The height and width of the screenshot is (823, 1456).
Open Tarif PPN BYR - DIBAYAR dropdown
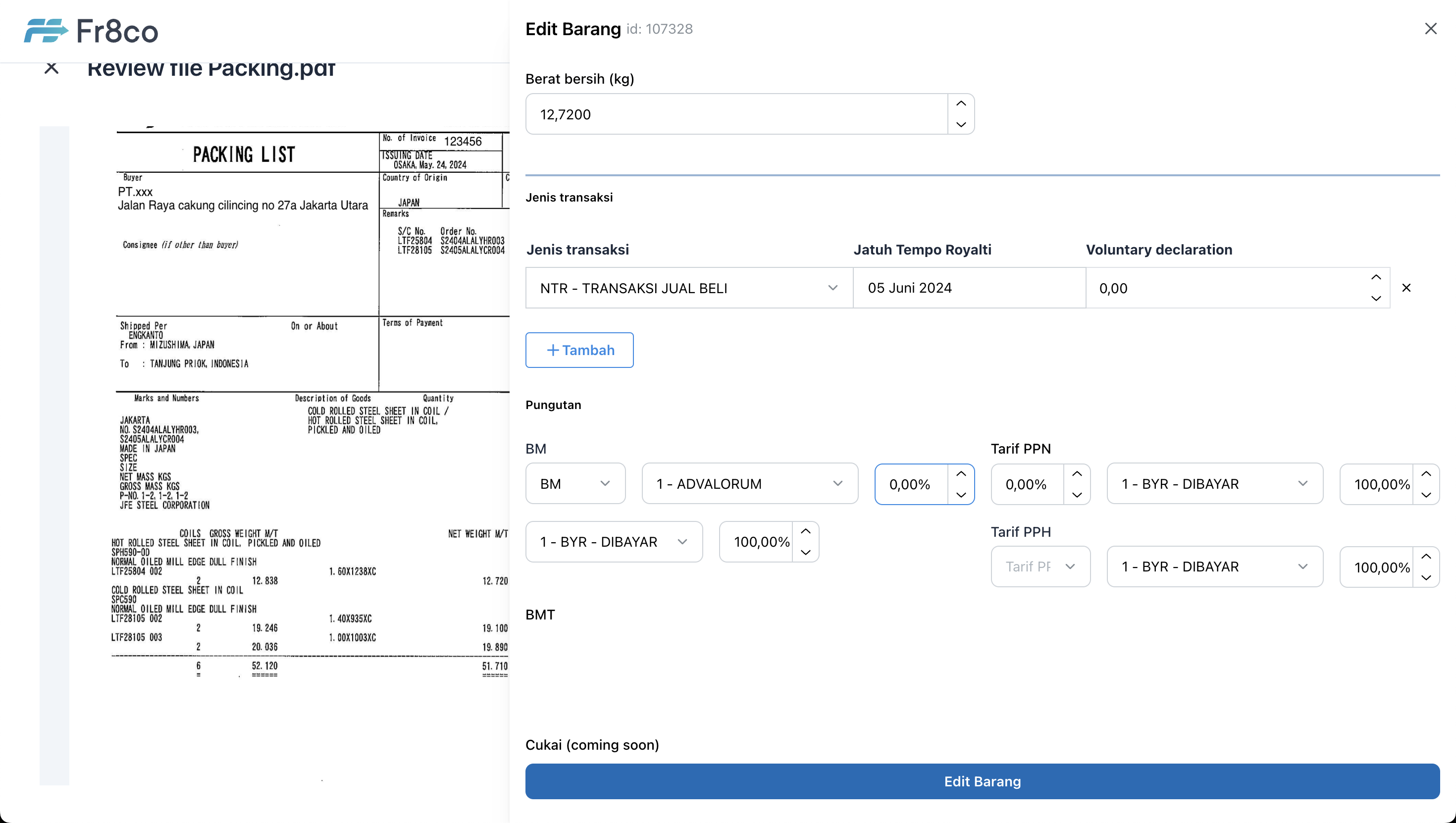[x=1214, y=484]
